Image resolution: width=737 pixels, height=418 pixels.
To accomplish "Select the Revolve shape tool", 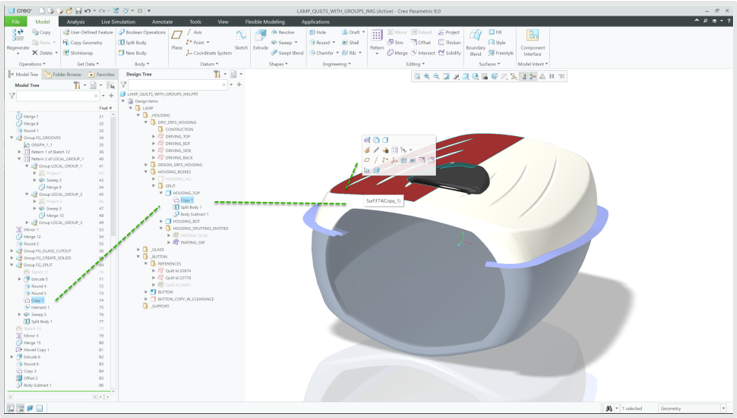I will [x=283, y=32].
